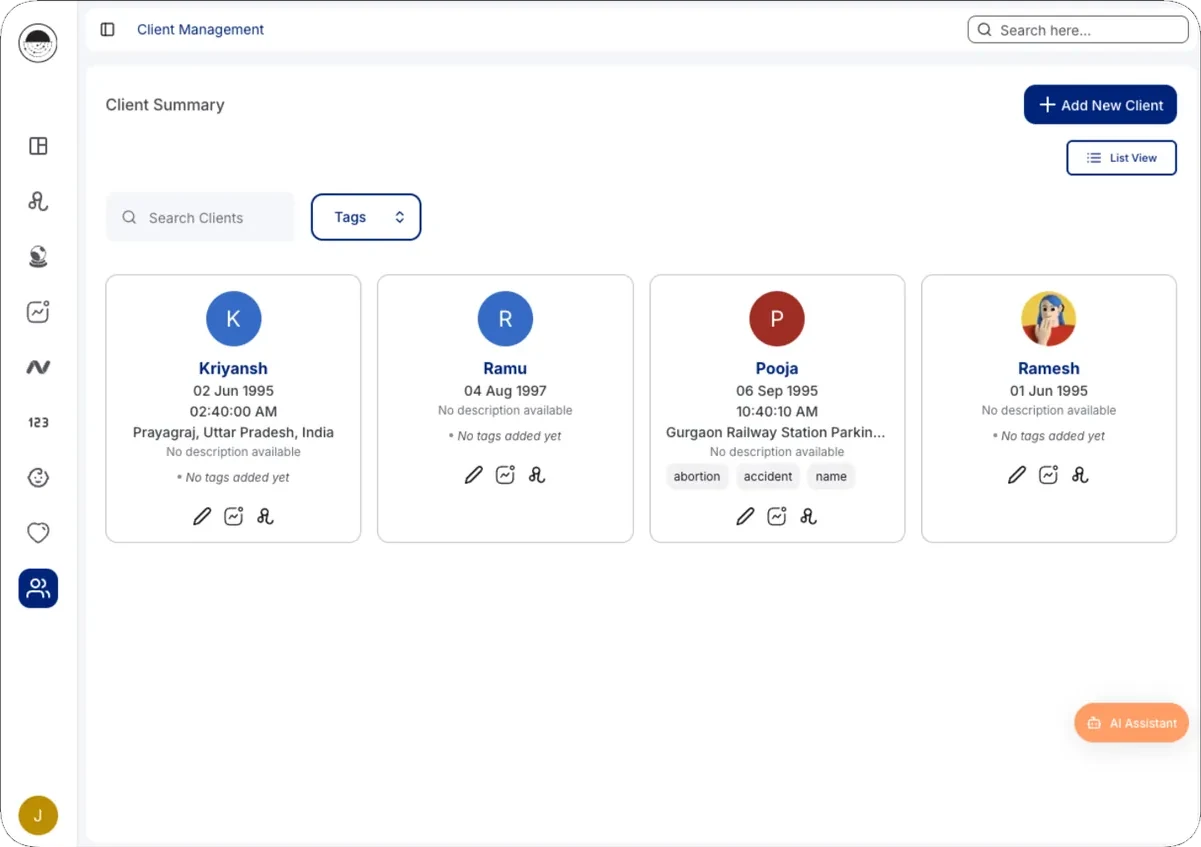Open the wave-shaped sidebar icon
The width and height of the screenshot is (1201, 847).
(x=38, y=367)
